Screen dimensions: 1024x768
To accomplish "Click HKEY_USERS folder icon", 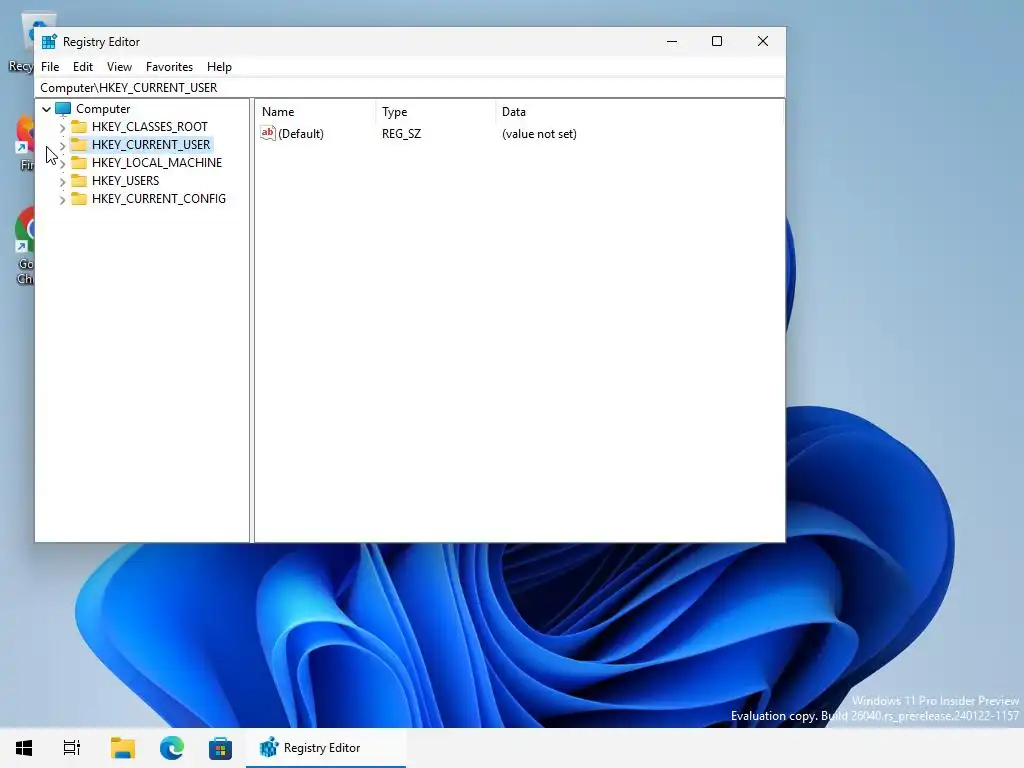I will click(x=79, y=180).
